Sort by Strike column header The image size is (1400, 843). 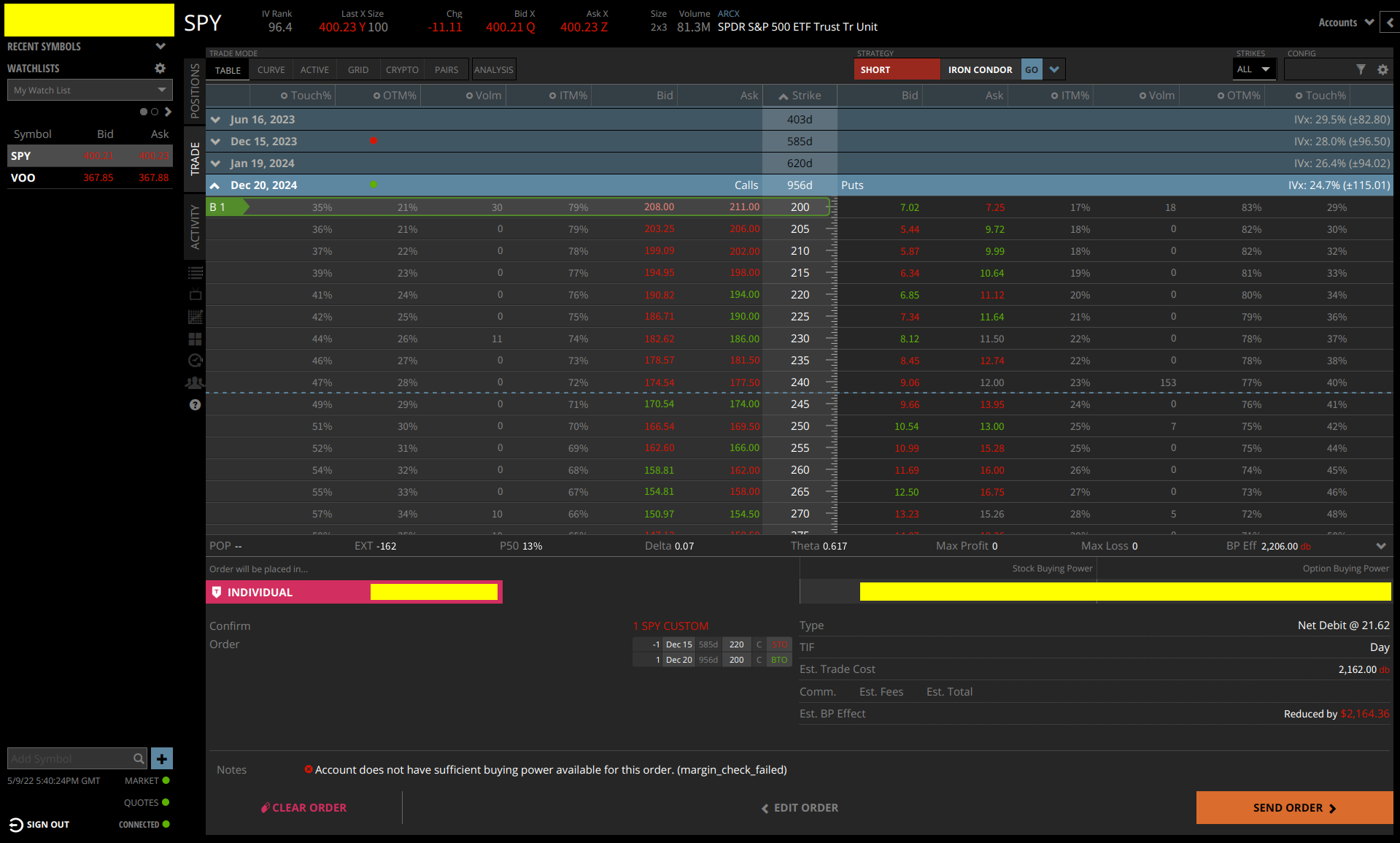click(800, 96)
